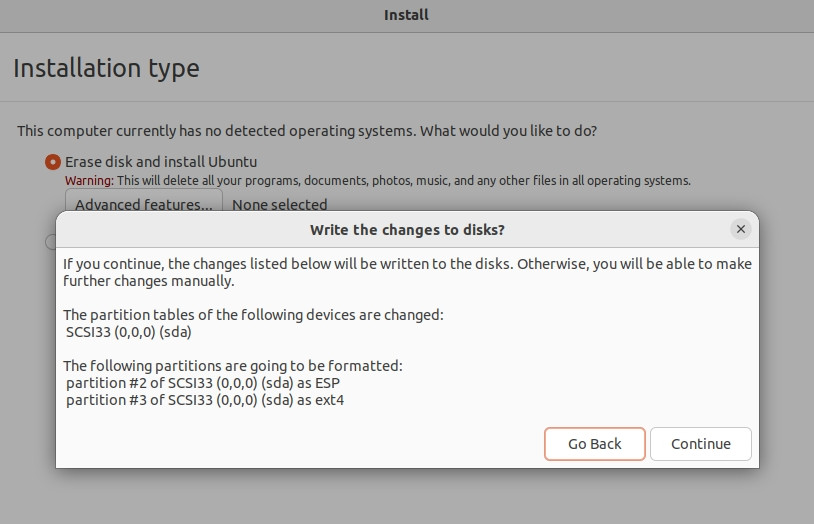Image resolution: width=814 pixels, height=524 pixels.
Task: Click the 'None selected' label
Action: (280, 204)
